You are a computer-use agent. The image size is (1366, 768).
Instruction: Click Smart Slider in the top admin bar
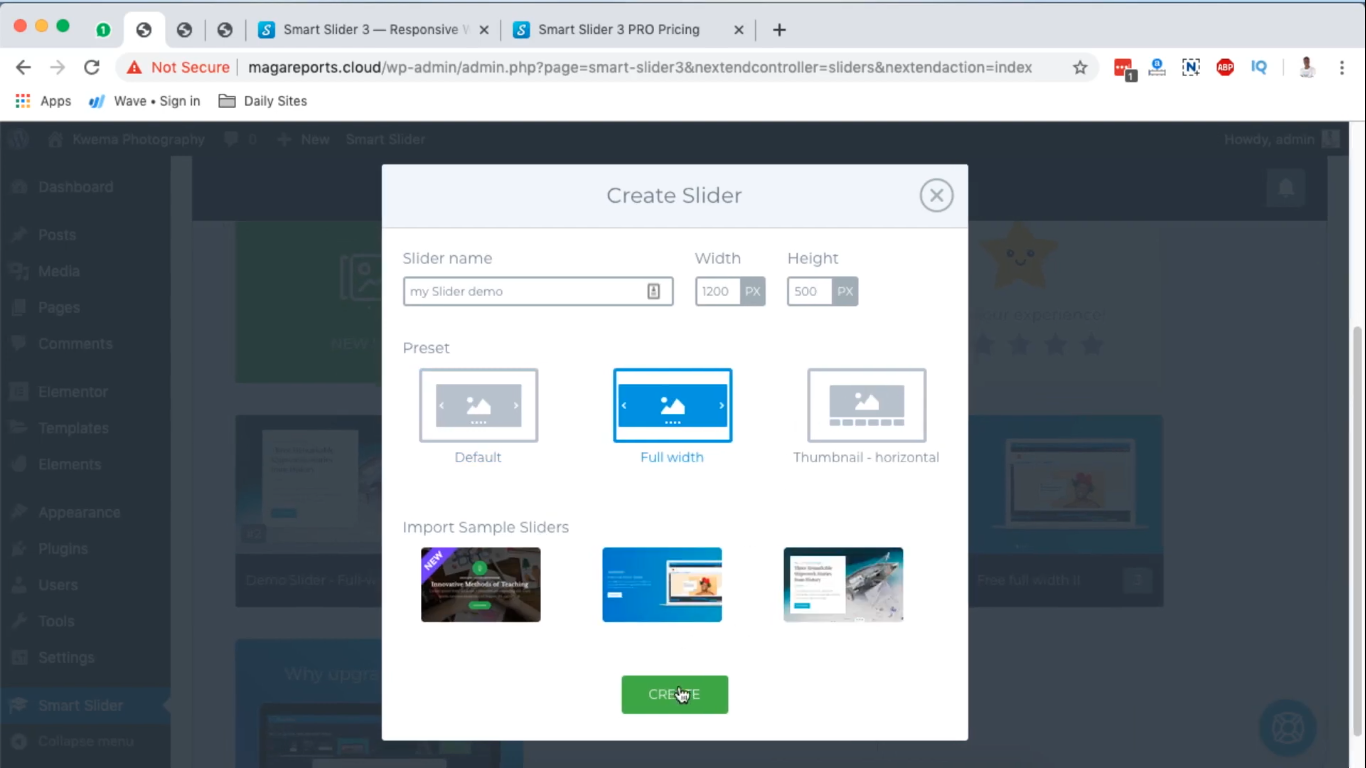pyautogui.click(x=385, y=139)
